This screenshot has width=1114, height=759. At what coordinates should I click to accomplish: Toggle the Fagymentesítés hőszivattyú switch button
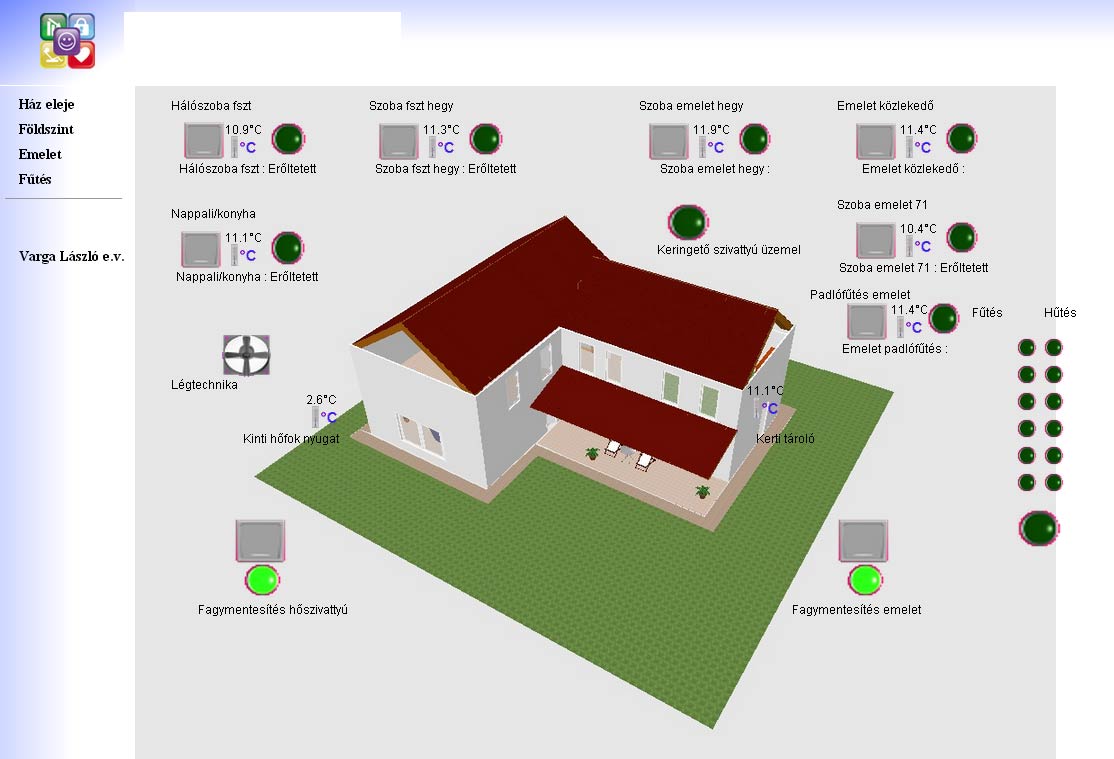point(261,541)
